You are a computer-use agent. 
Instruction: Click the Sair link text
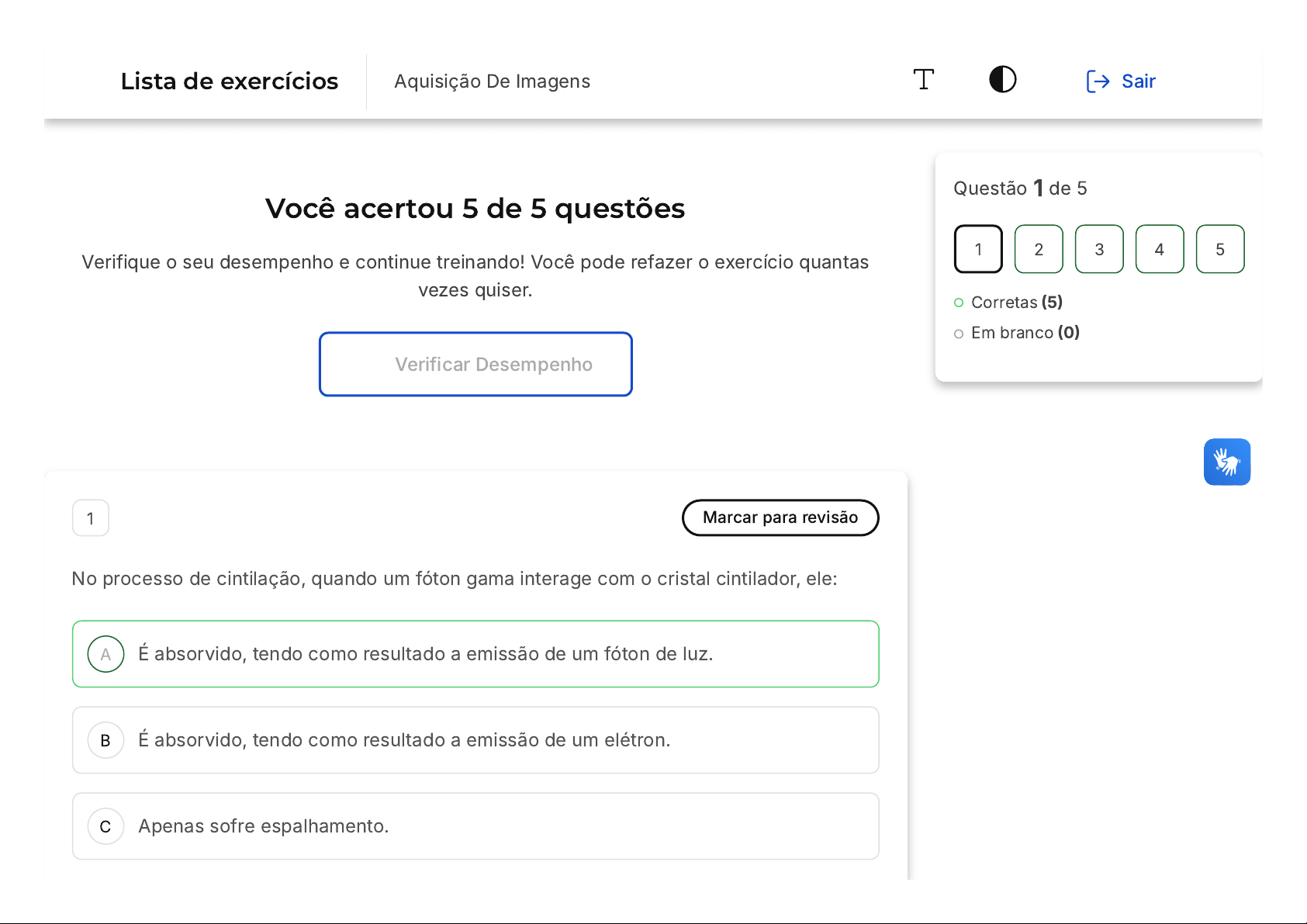coord(1138,81)
